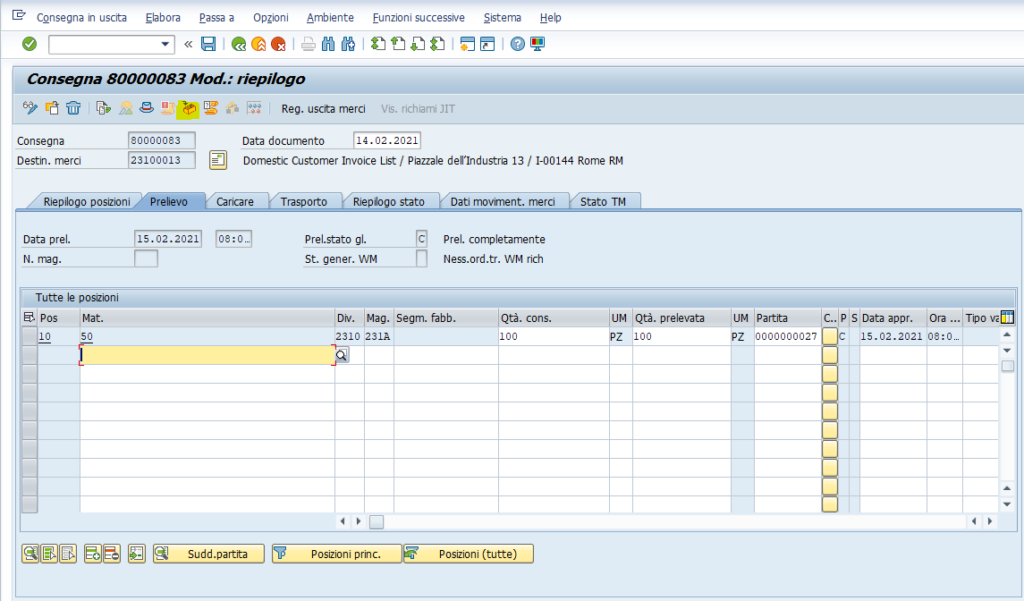Collapse the command field with the « arrow
1024x601 pixels.
(188, 44)
